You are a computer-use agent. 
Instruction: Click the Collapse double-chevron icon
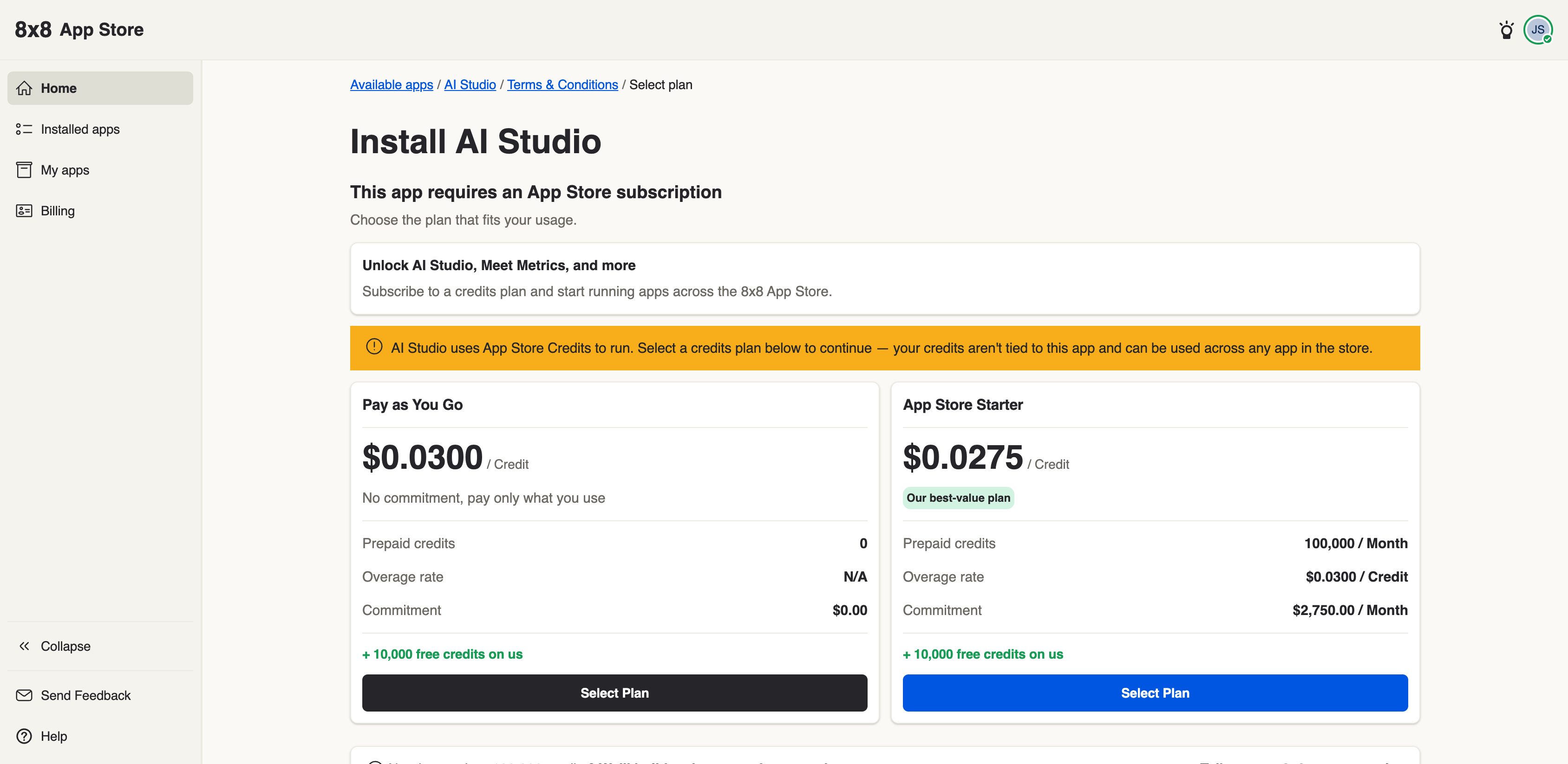[x=24, y=646]
